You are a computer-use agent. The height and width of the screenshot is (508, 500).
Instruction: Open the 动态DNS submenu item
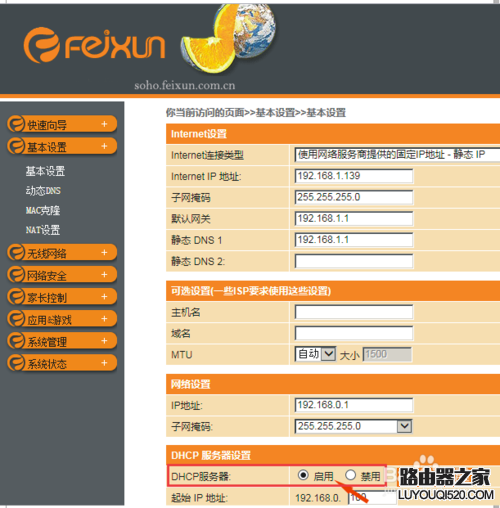point(43,191)
